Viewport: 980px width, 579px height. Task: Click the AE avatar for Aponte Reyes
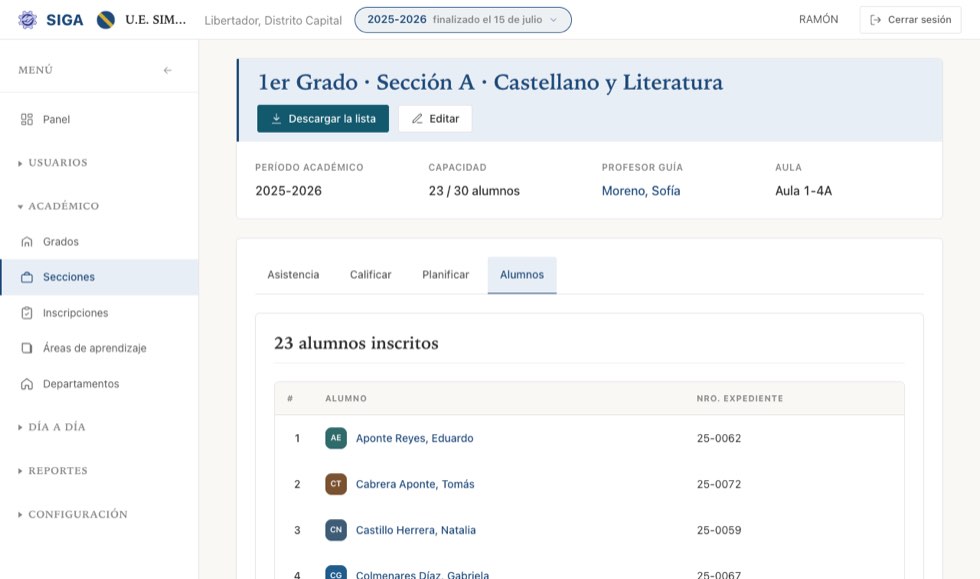(x=336, y=438)
